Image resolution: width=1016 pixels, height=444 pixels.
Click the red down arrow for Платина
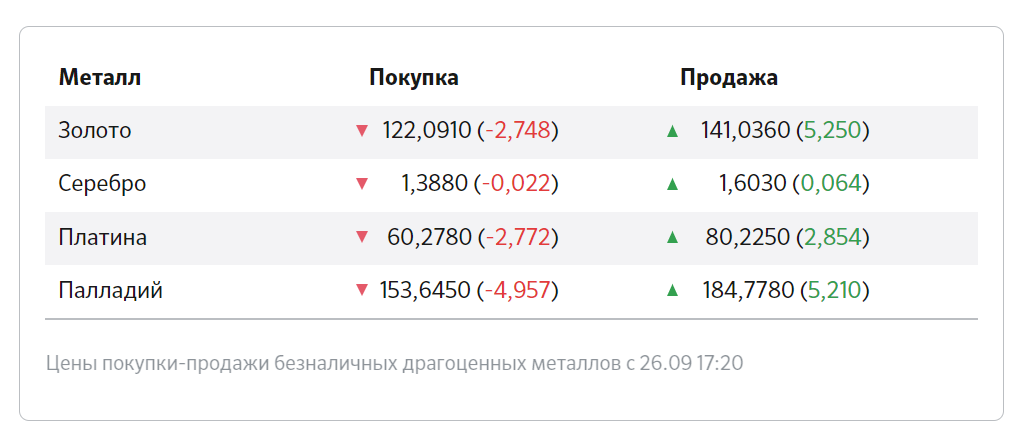362,238
